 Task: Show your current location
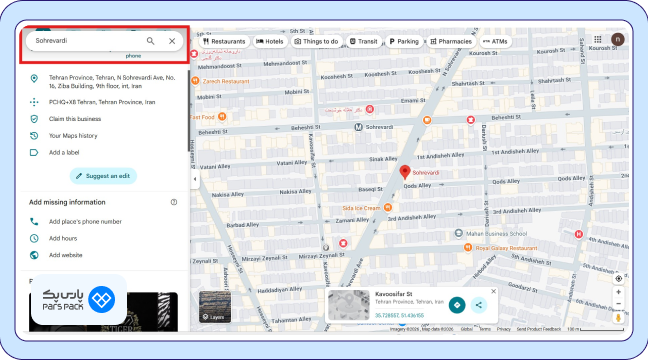tap(619, 279)
